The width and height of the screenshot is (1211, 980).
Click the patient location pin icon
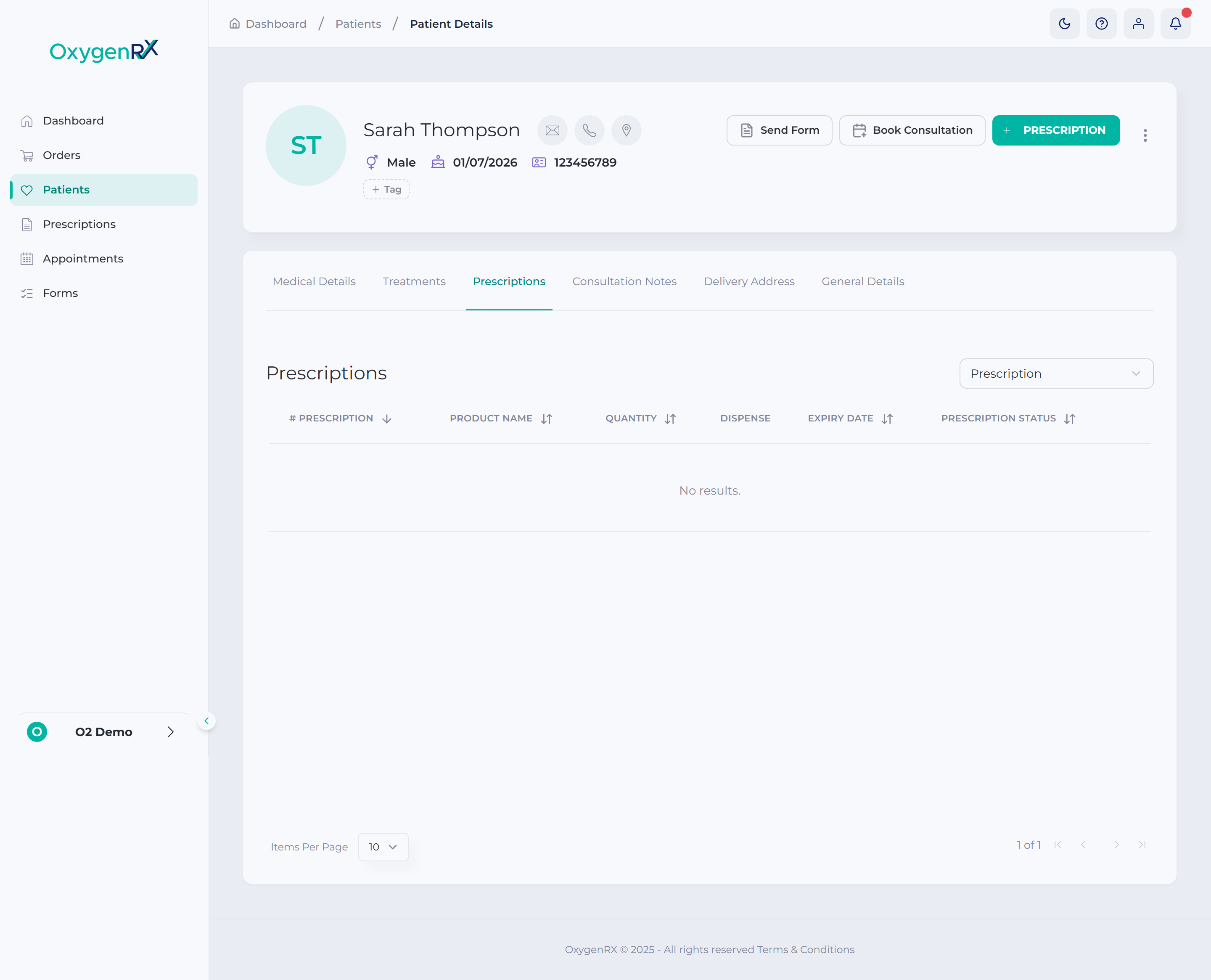click(x=627, y=130)
